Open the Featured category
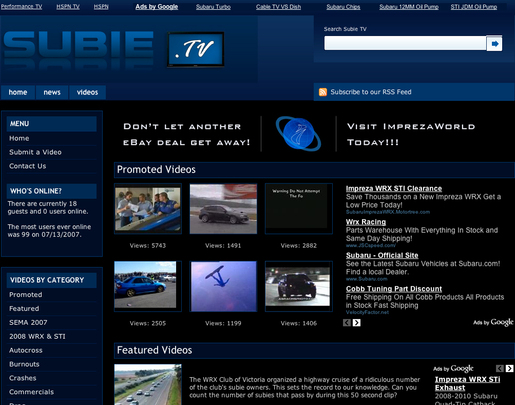Viewport: 515px width, 405px height. (x=24, y=309)
